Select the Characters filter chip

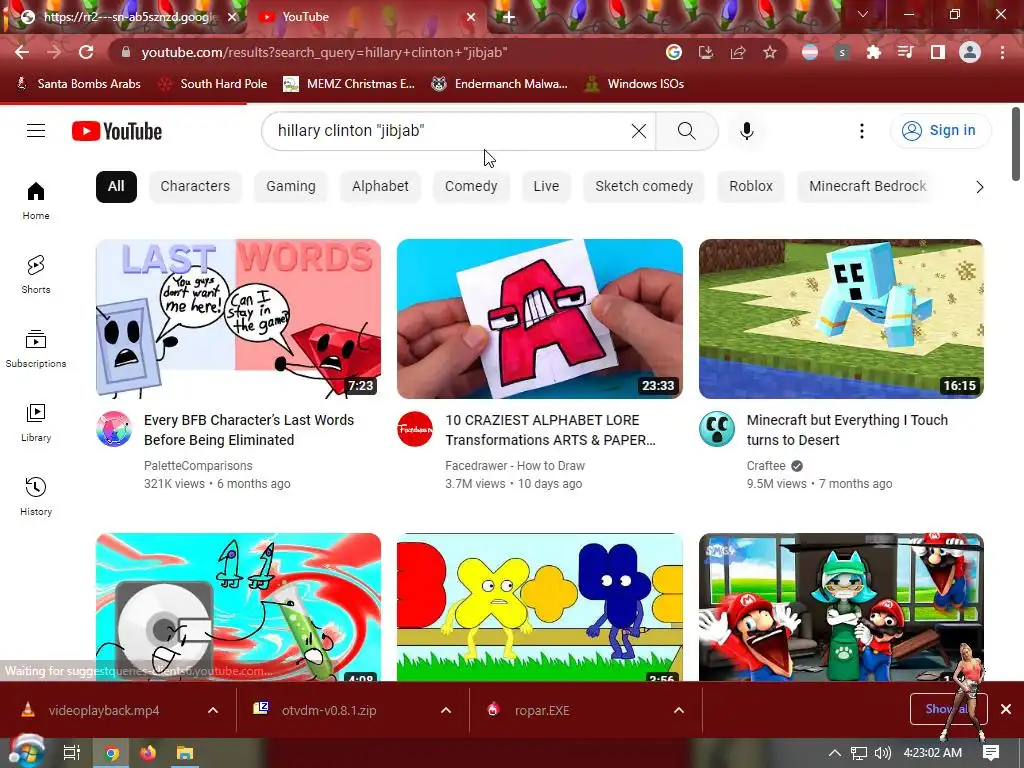[195, 187]
